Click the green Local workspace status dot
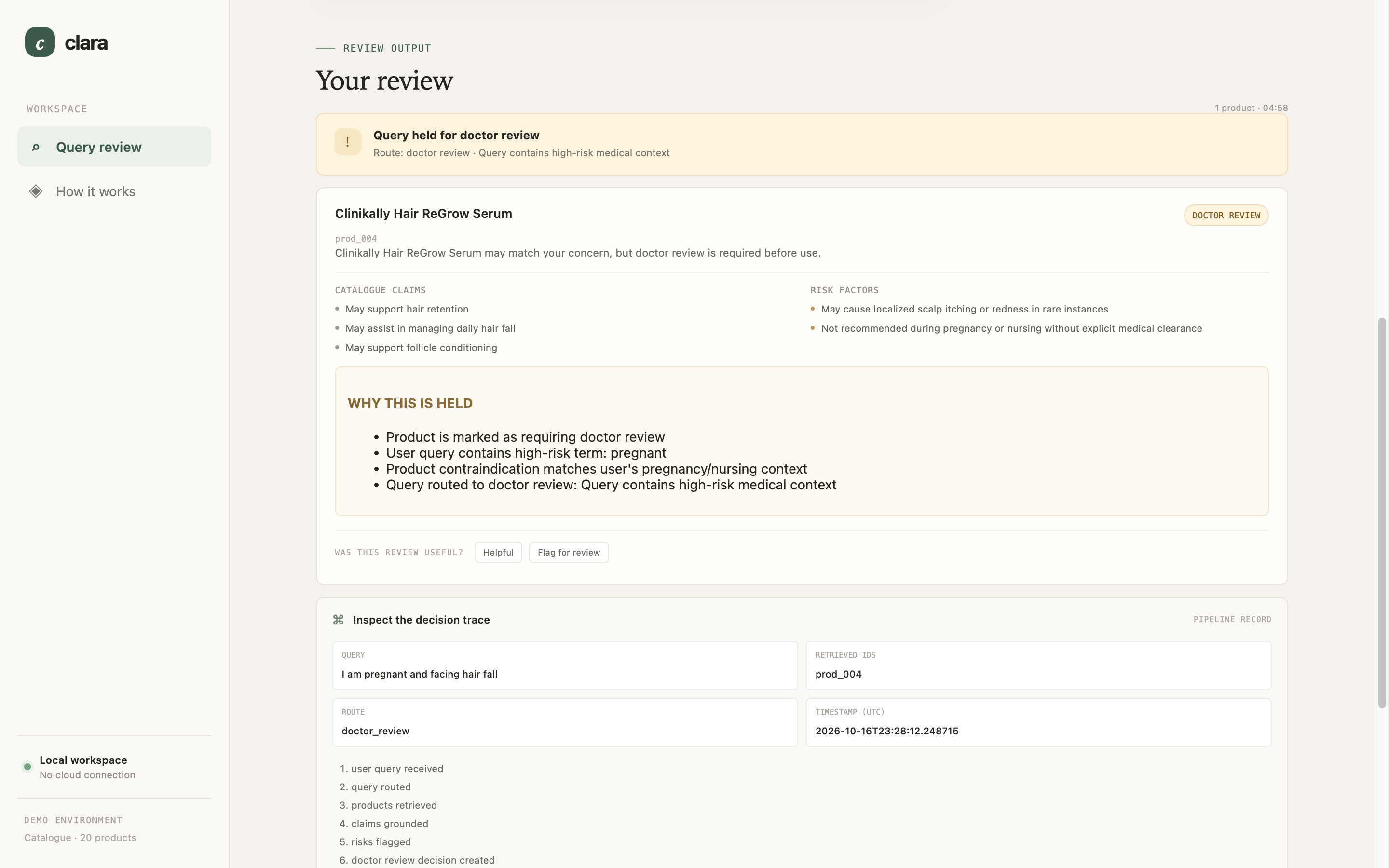 [27, 767]
